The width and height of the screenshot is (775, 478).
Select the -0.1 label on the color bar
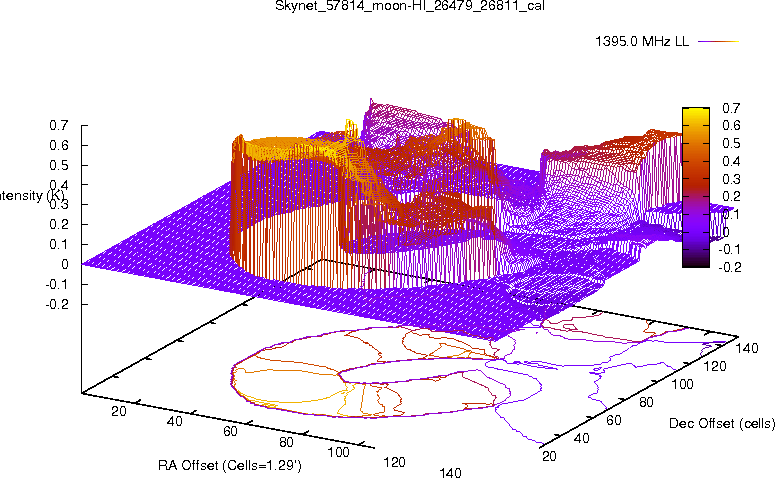click(x=730, y=250)
